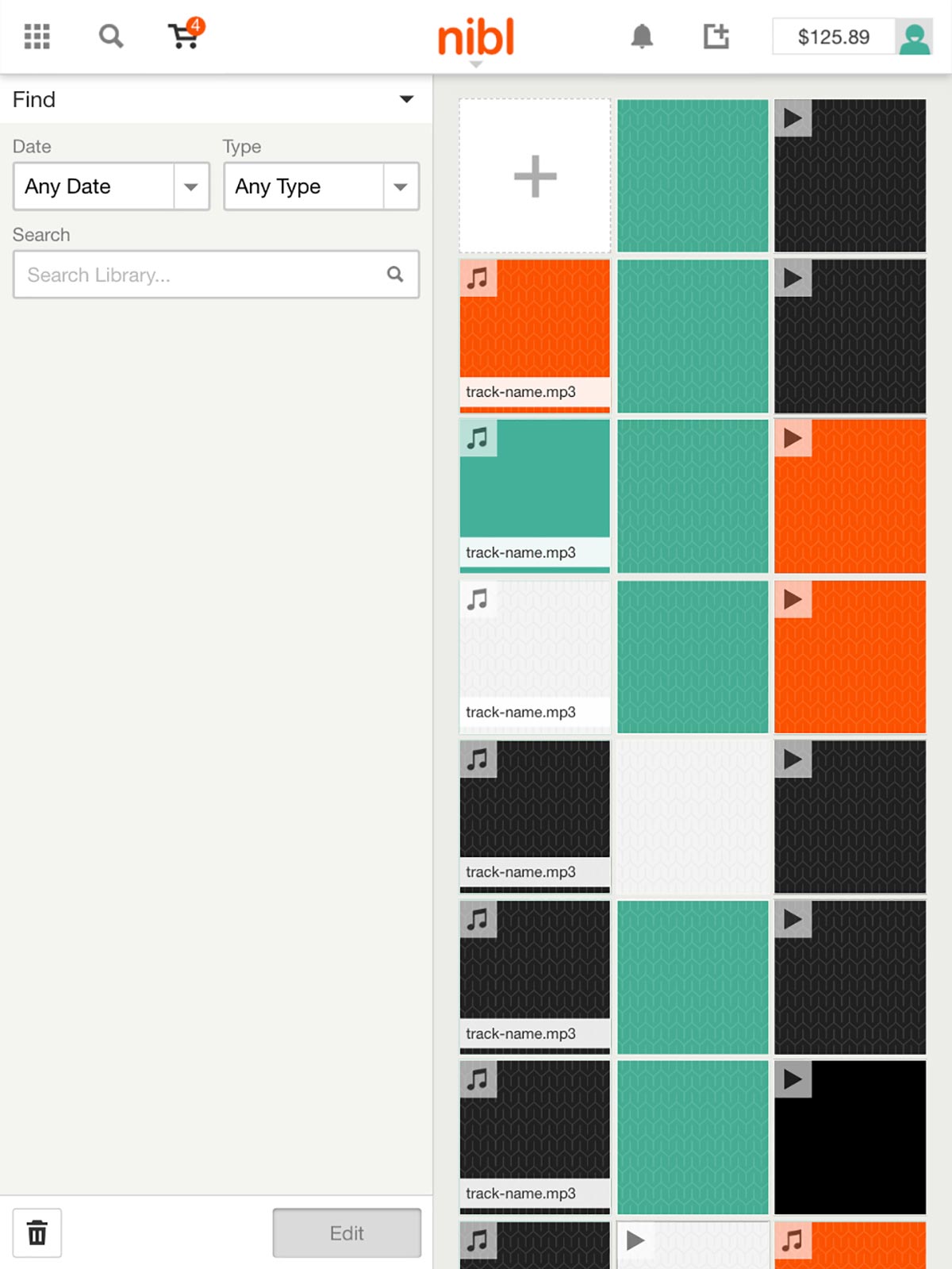Click the search icon inside Search Library field
The height and width of the screenshot is (1269, 952).
(395, 275)
